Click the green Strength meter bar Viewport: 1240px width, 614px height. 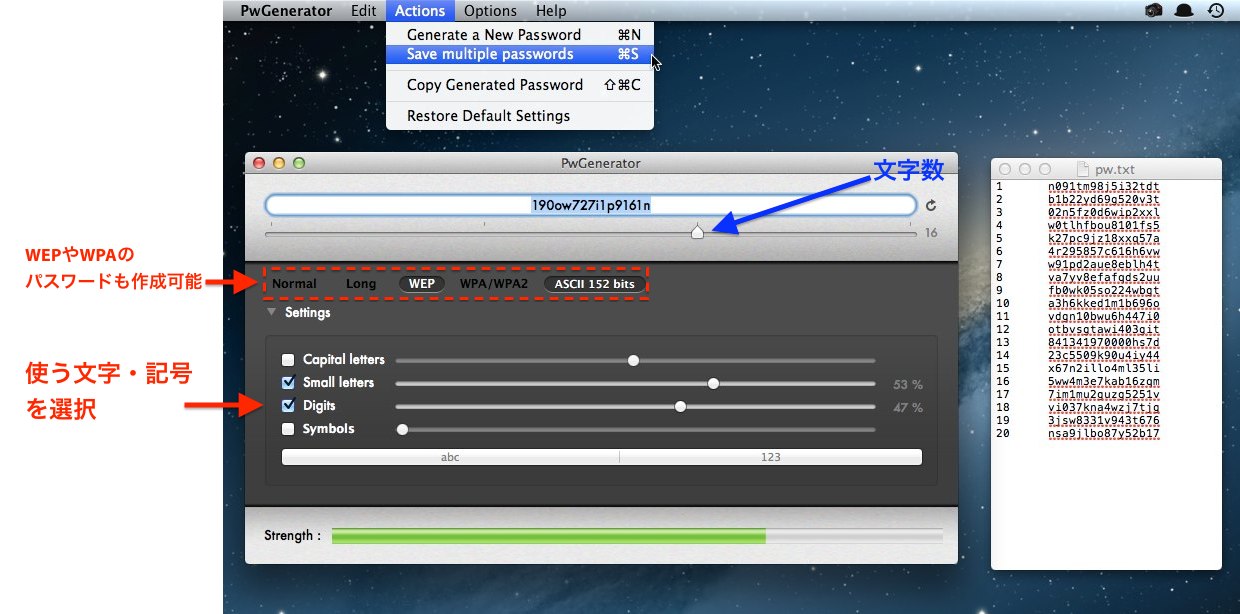pos(549,536)
